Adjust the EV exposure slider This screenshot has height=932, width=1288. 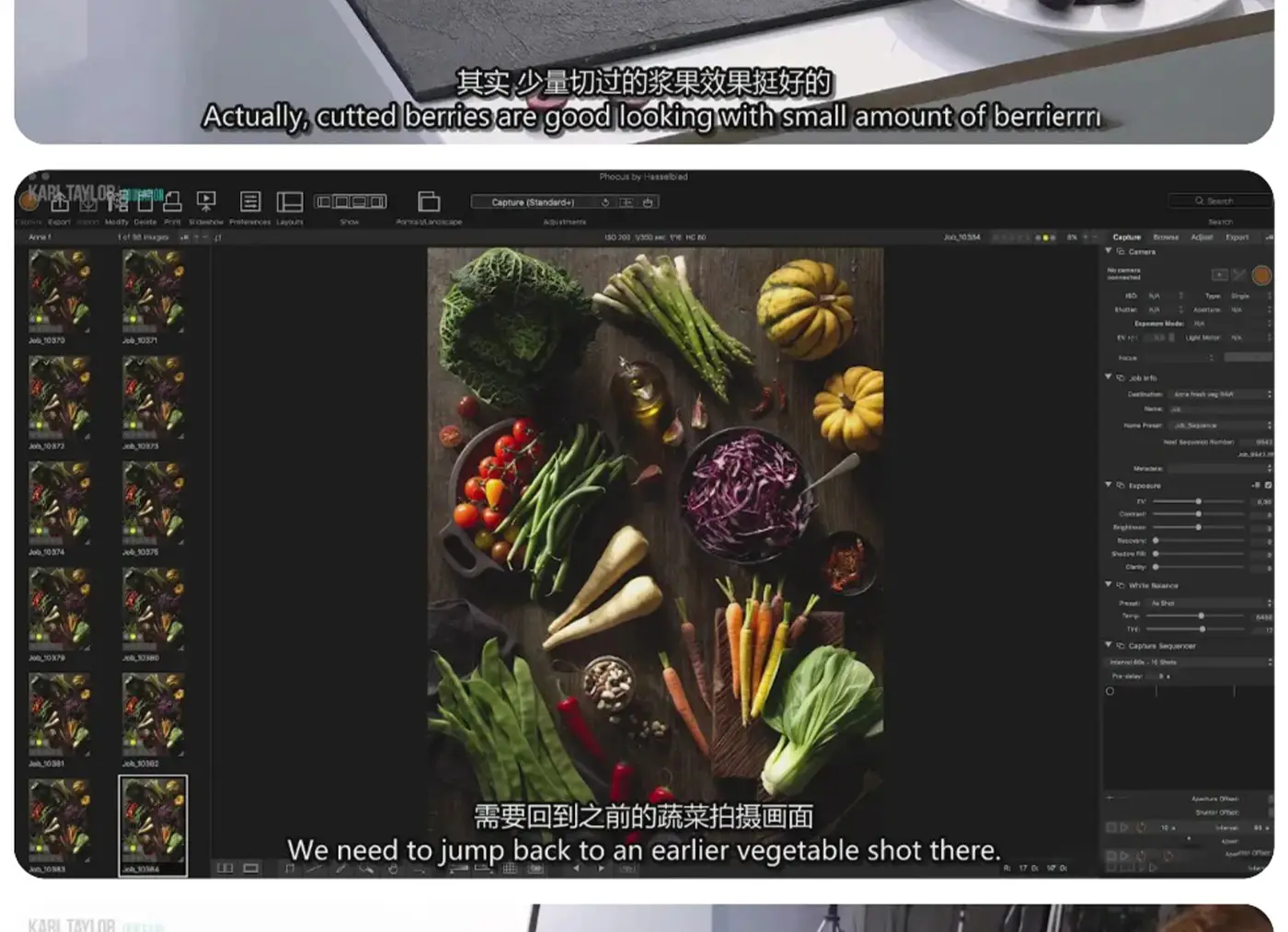pyautogui.click(x=1199, y=501)
